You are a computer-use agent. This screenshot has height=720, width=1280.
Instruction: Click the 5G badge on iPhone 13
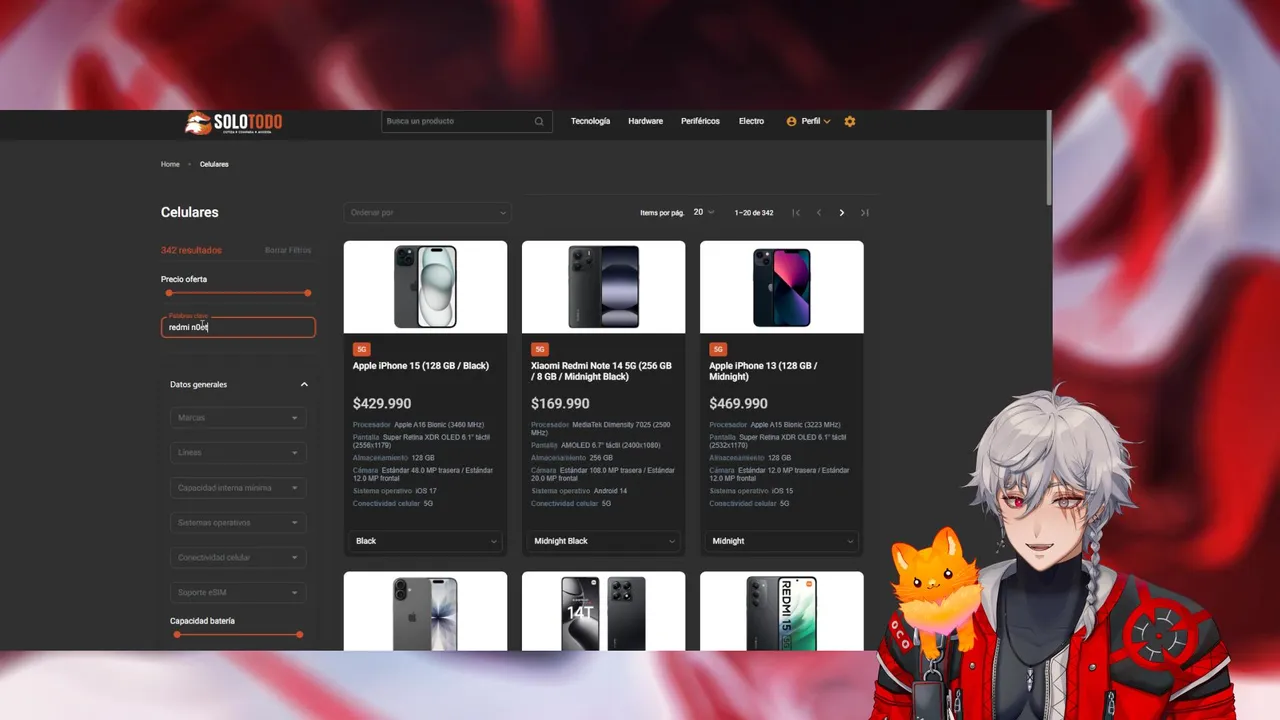coord(718,349)
